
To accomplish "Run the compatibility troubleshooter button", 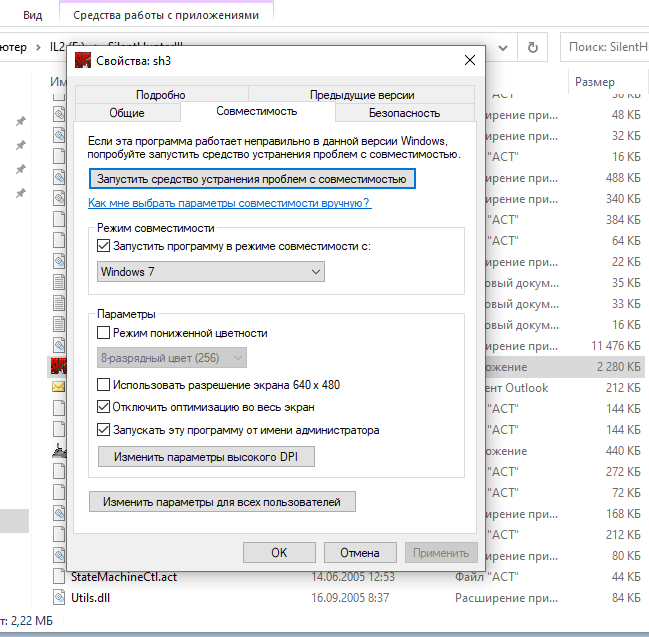I will (x=252, y=179).
